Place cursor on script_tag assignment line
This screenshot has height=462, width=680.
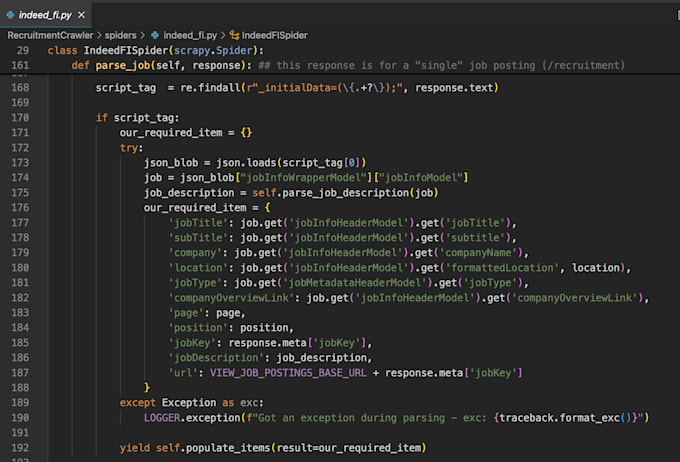(297, 88)
